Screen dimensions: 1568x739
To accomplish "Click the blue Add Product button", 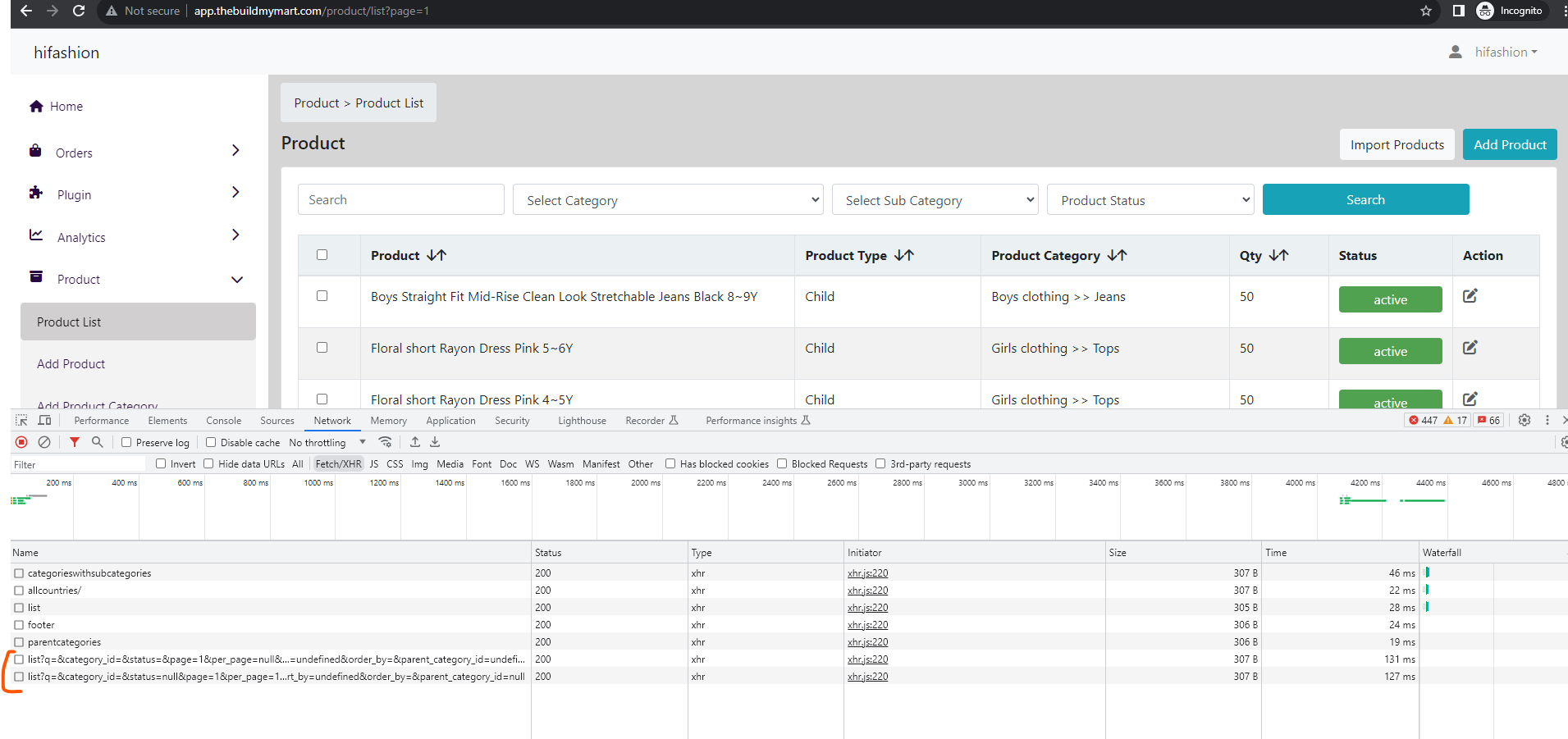I will click(x=1510, y=144).
